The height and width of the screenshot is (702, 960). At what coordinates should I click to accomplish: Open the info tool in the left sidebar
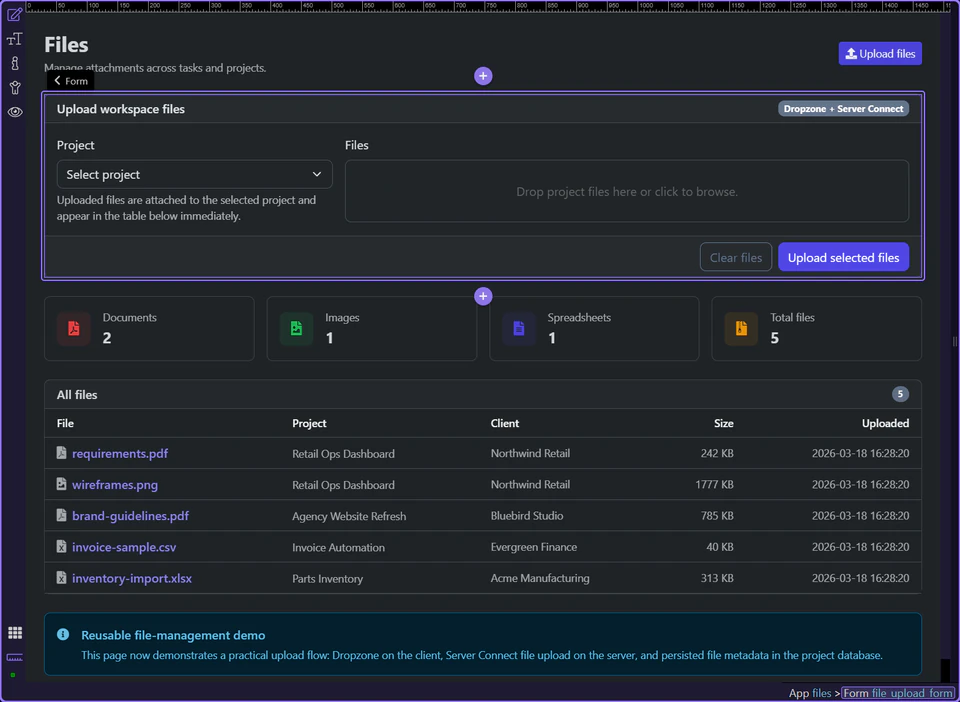[x=14, y=63]
